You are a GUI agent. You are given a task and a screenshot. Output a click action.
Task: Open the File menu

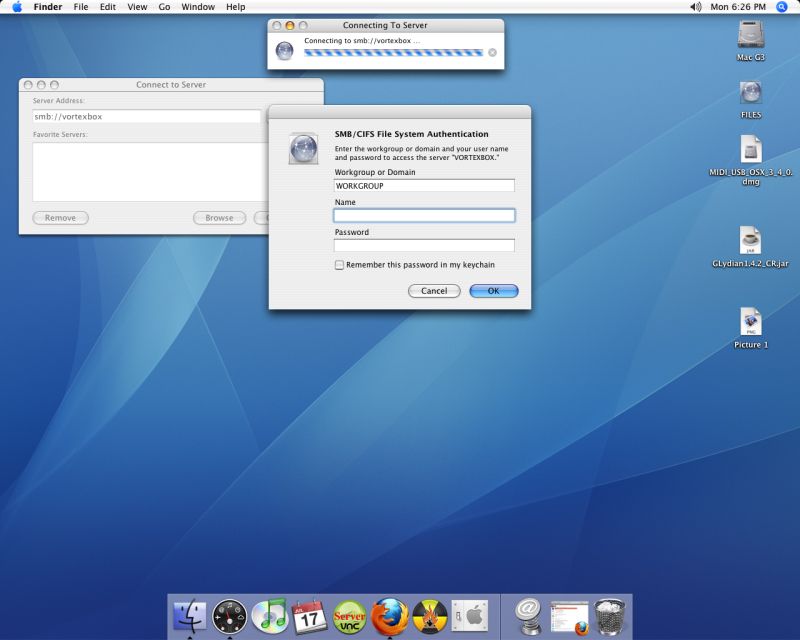[x=81, y=7]
